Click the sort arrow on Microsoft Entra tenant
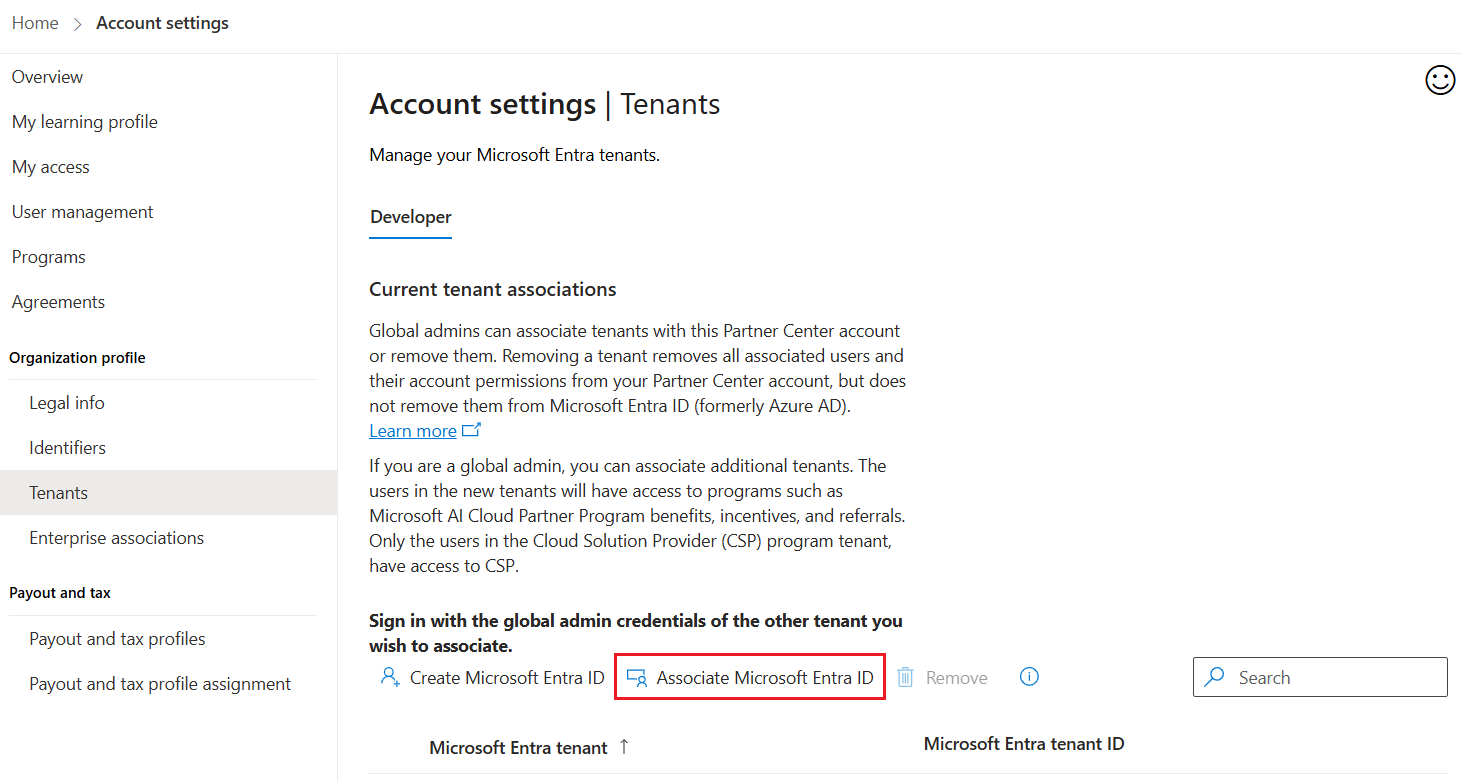Screen dimensions: 1462x782 coord(622,745)
